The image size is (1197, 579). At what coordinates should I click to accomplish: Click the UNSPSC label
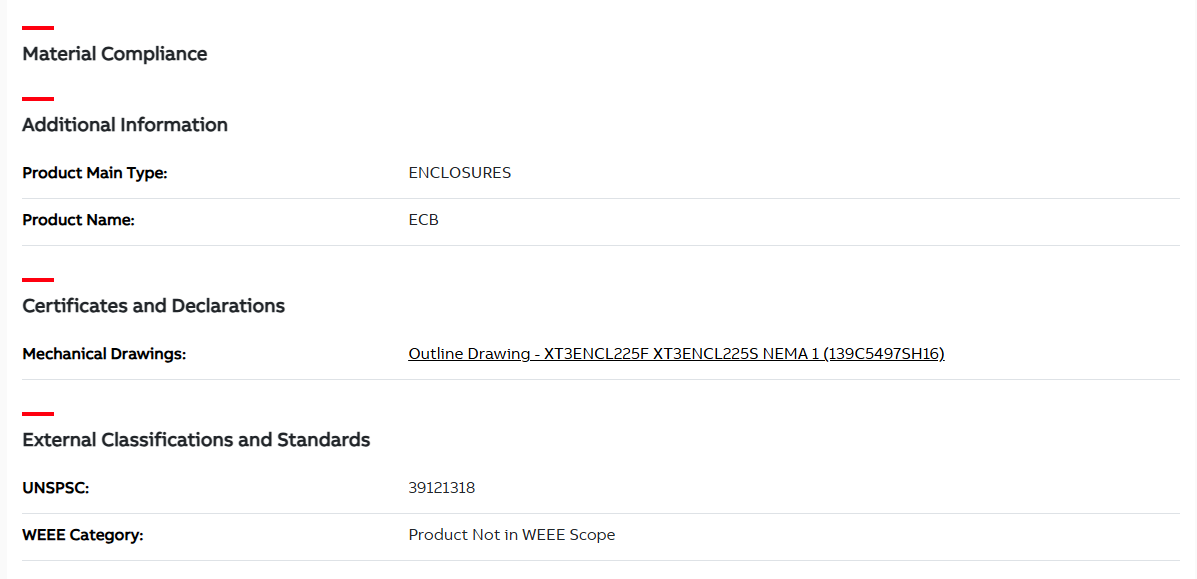click(x=56, y=488)
